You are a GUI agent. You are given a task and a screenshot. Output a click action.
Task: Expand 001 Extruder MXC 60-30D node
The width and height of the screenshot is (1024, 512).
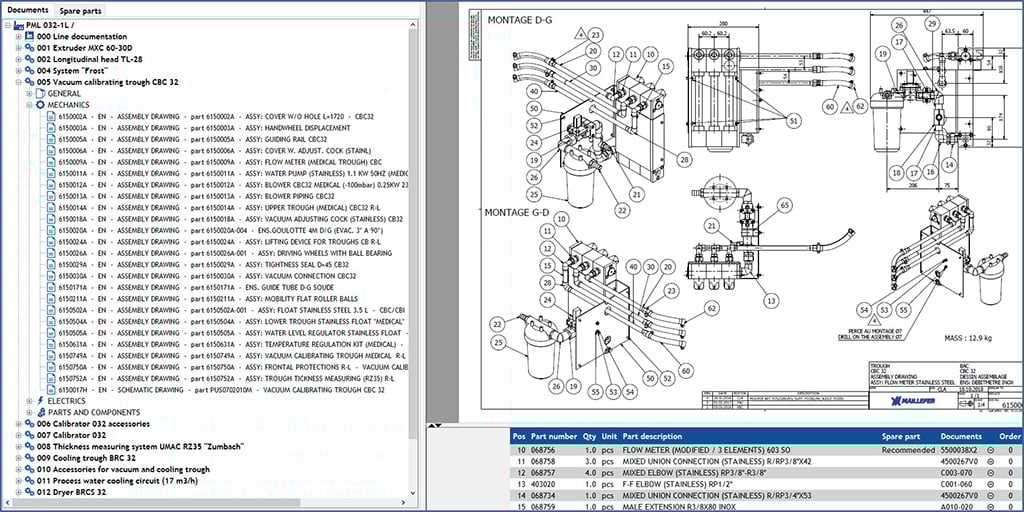click(19, 48)
